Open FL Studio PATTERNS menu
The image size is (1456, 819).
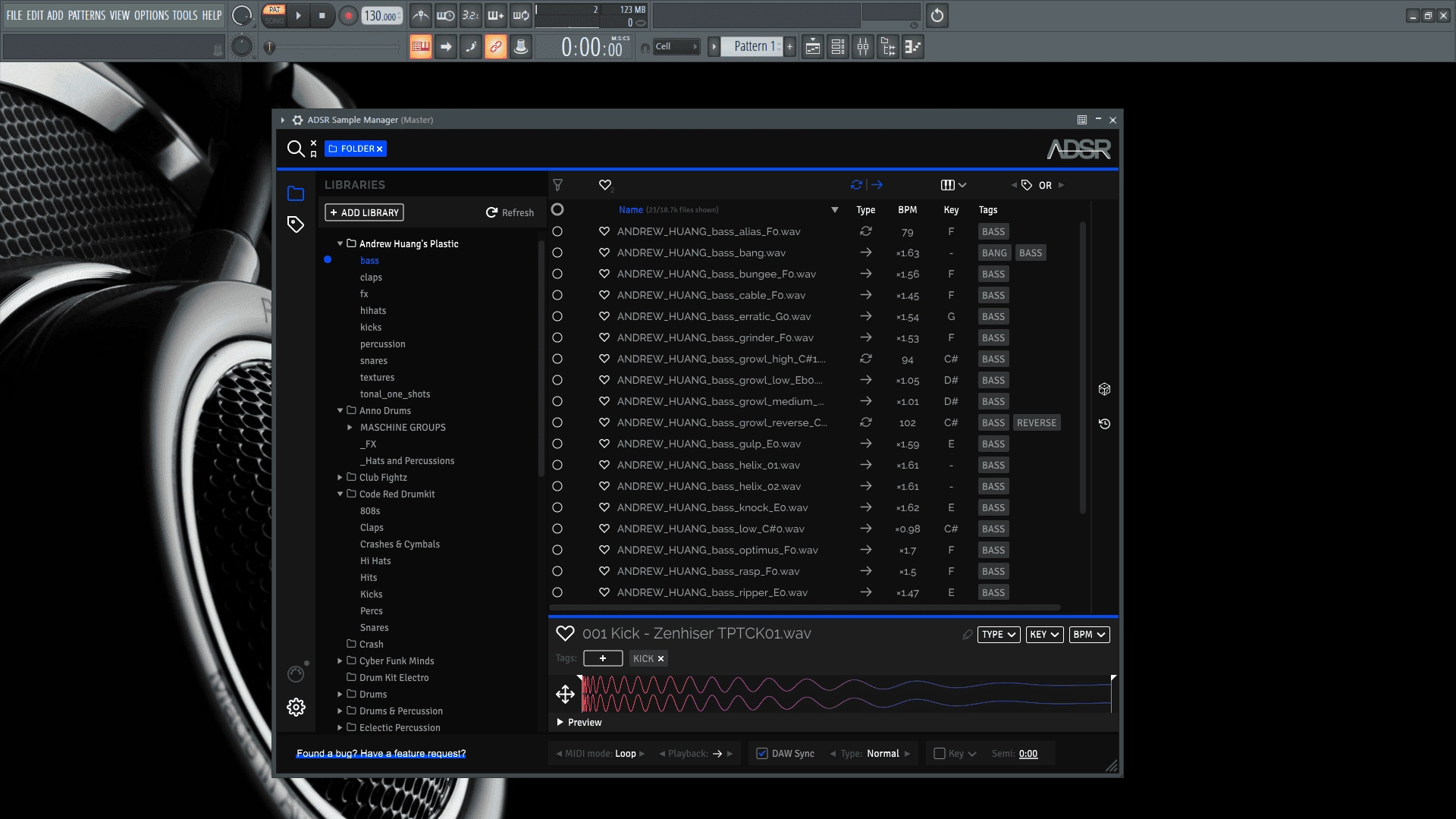point(86,15)
